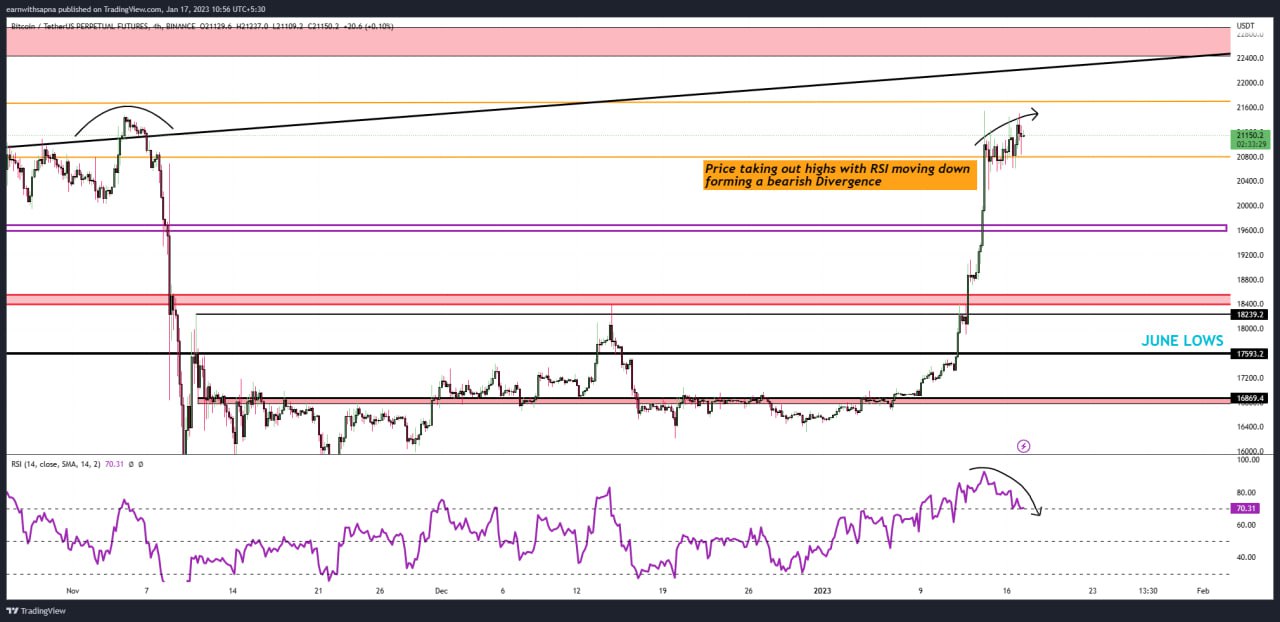Click the 16400.0 price axis label

point(1250,427)
